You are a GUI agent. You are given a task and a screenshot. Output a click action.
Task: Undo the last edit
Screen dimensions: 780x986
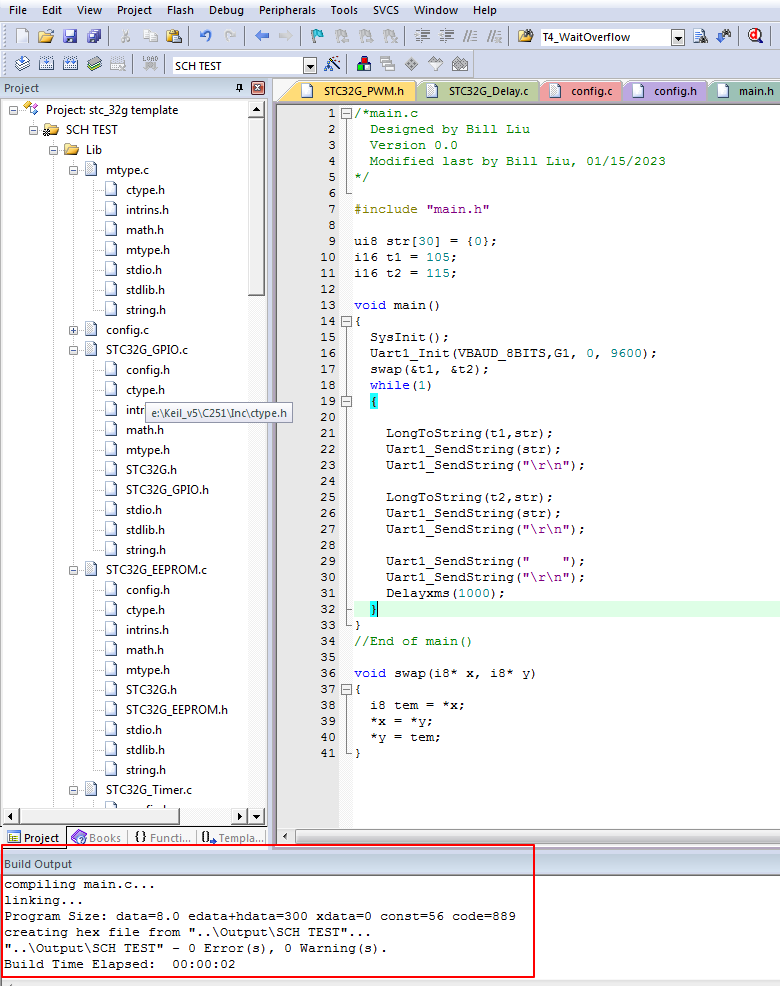205,36
